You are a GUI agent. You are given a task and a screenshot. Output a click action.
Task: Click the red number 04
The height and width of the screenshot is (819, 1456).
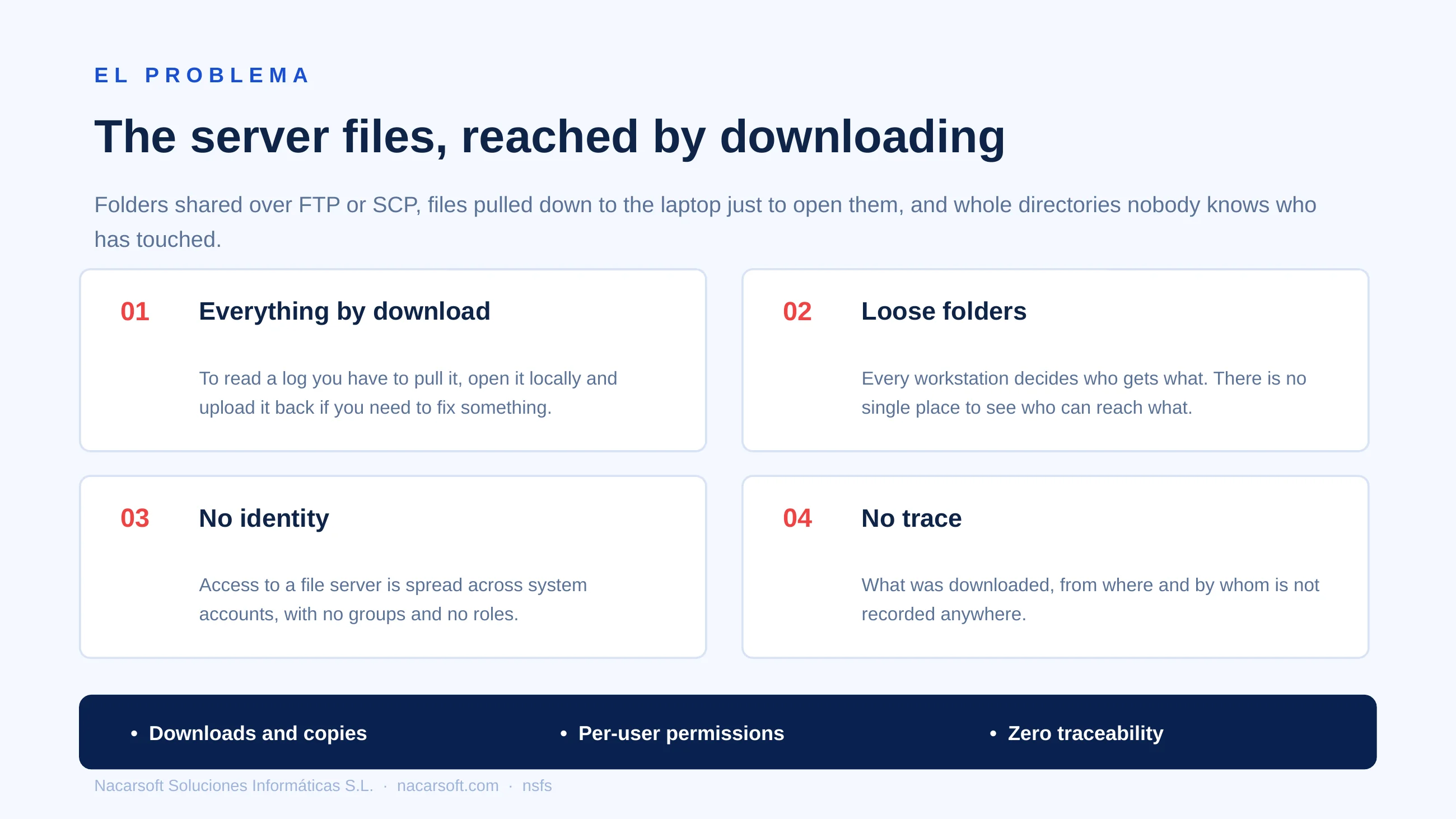coord(797,518)
